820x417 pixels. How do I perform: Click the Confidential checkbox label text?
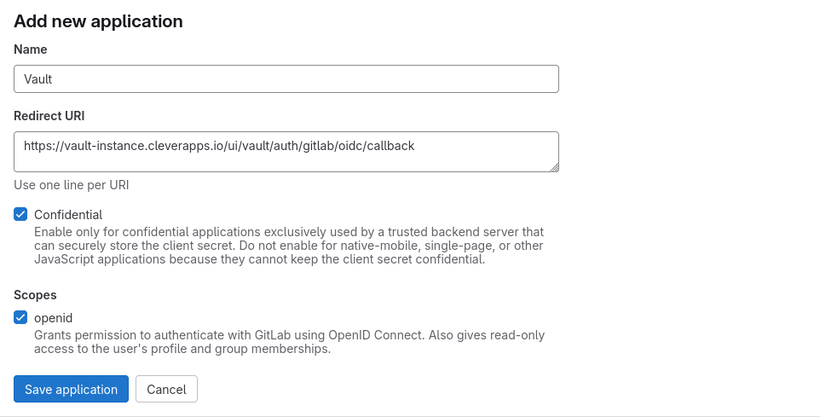[68, 214]
